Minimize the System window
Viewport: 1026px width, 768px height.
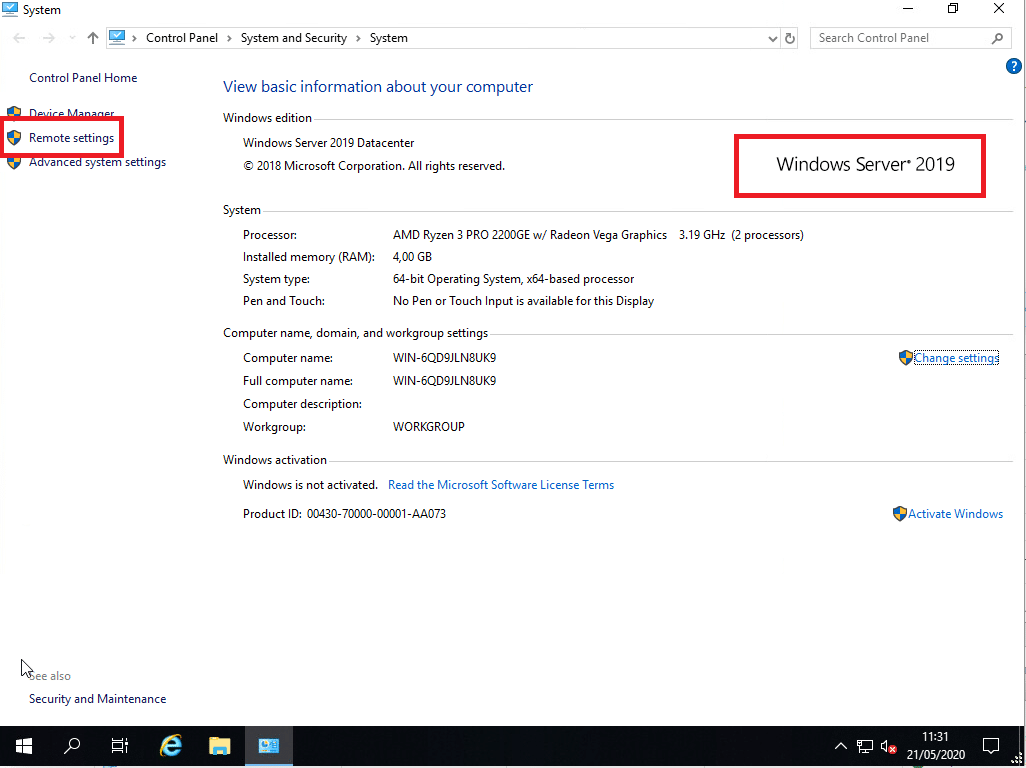[908, 9]
